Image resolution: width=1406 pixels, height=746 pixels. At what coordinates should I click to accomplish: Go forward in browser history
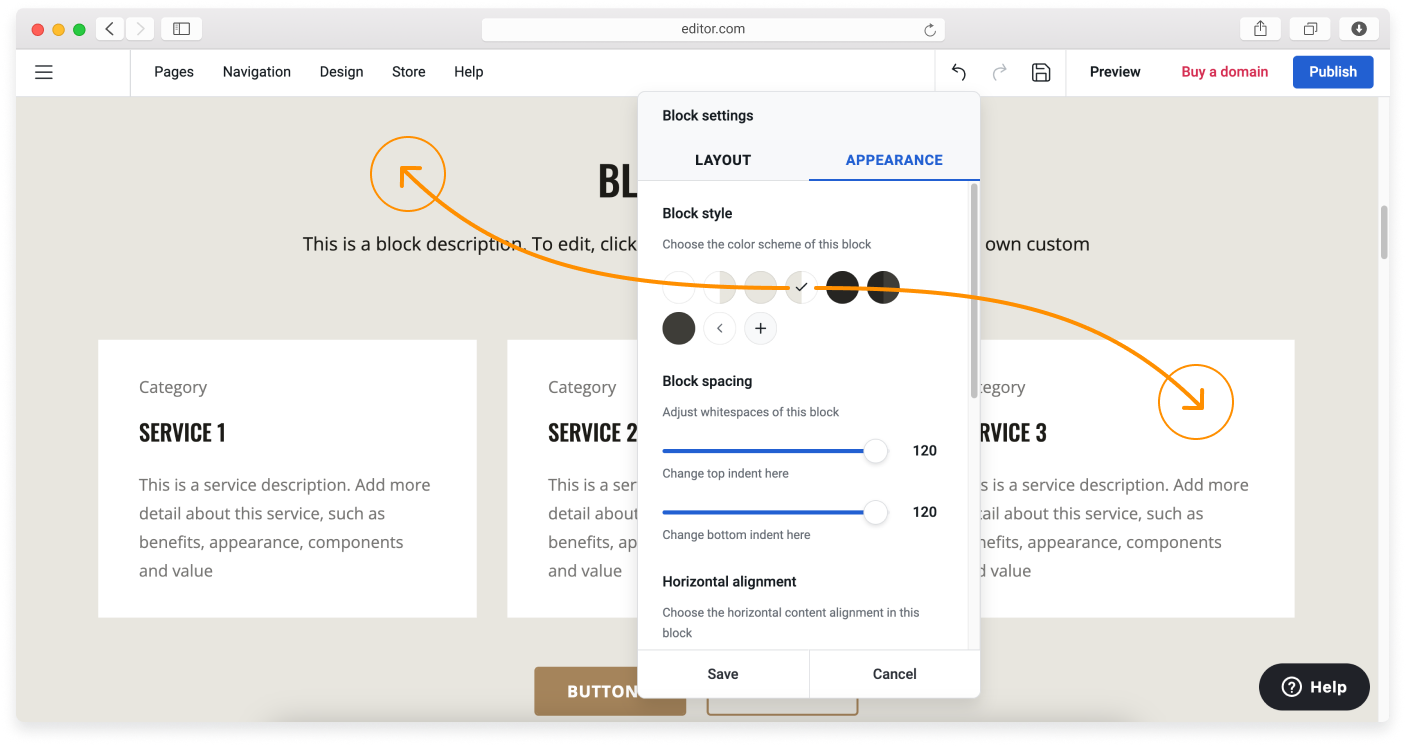(140, 29)
